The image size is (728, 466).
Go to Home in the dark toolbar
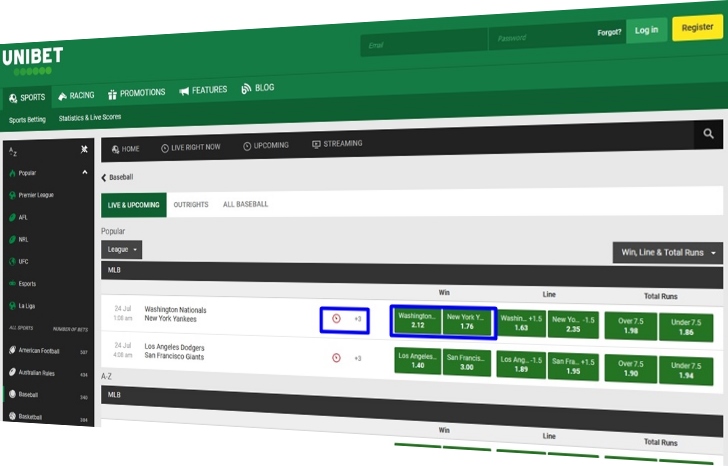[125, 149]
